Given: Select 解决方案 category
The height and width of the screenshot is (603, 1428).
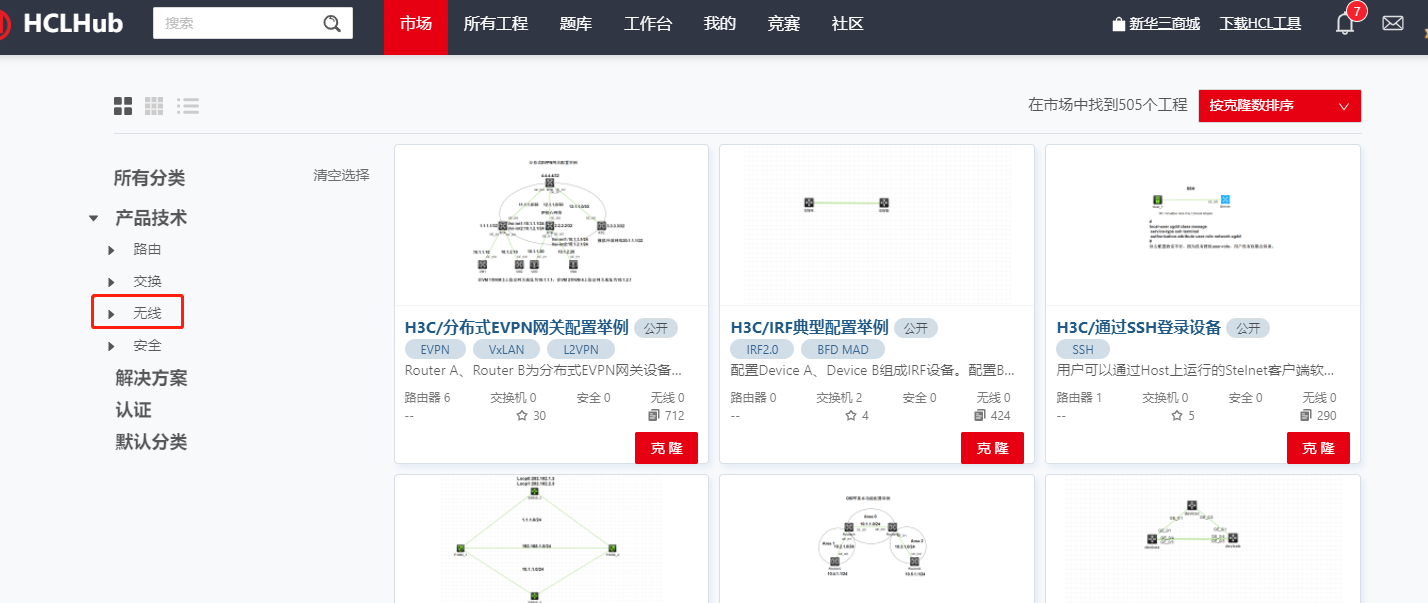Looking at the screenshot, I should [151, 378].
